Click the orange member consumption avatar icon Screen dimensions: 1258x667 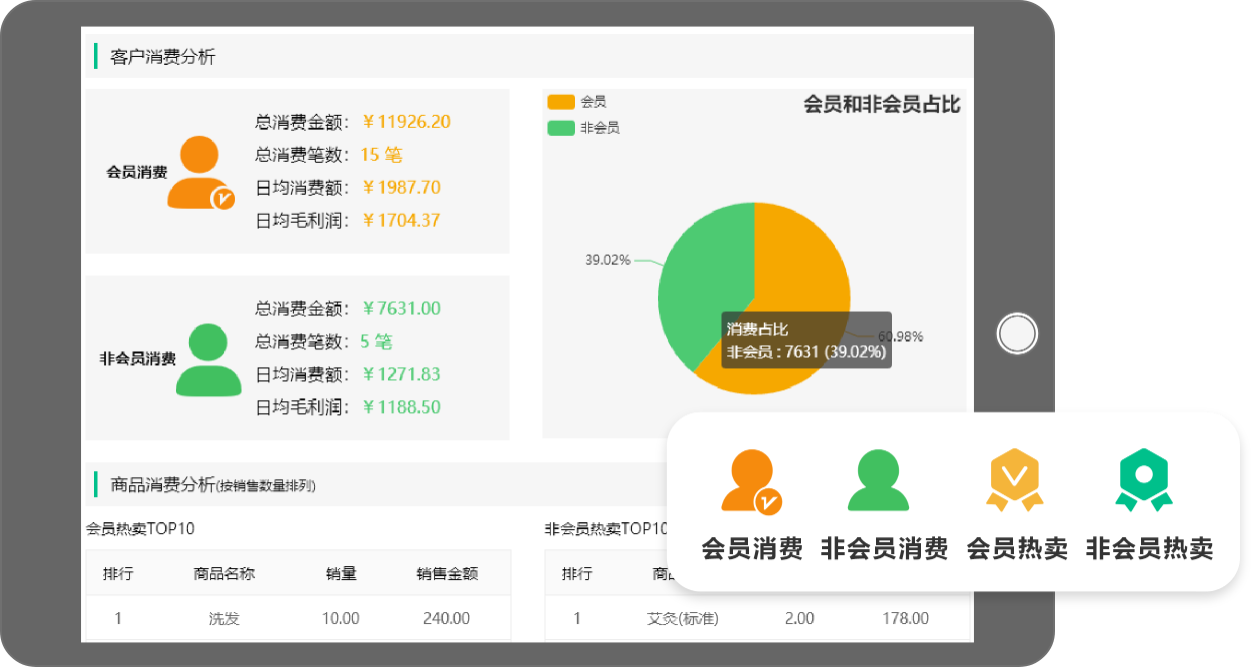pos(200,172)
